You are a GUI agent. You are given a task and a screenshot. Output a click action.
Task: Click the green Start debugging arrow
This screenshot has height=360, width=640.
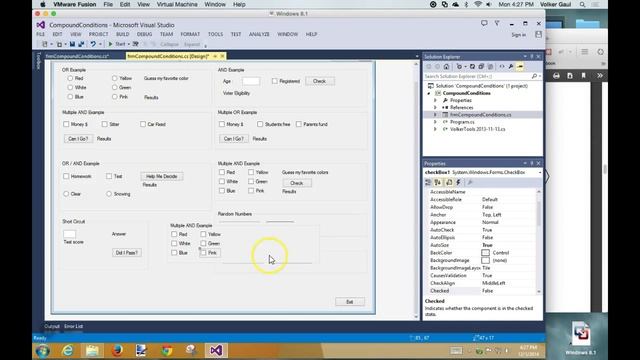(110, 44)
